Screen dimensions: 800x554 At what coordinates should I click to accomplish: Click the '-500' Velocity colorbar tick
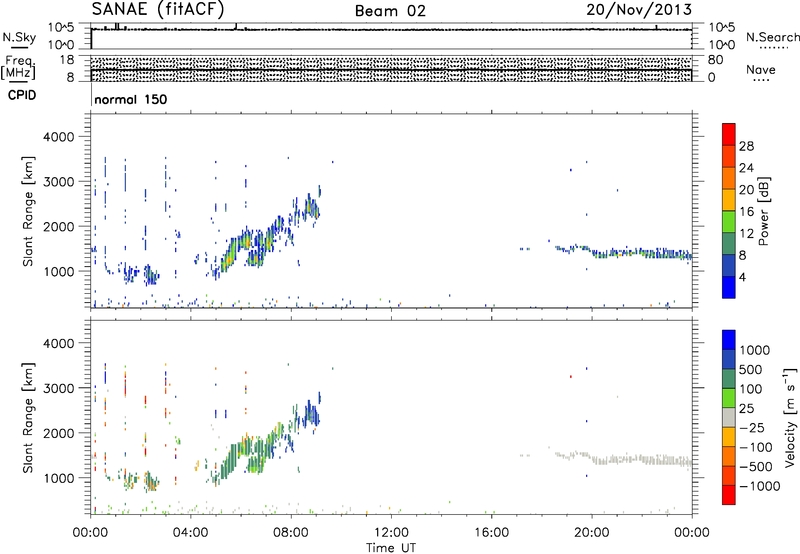click(x=756, y=466)
